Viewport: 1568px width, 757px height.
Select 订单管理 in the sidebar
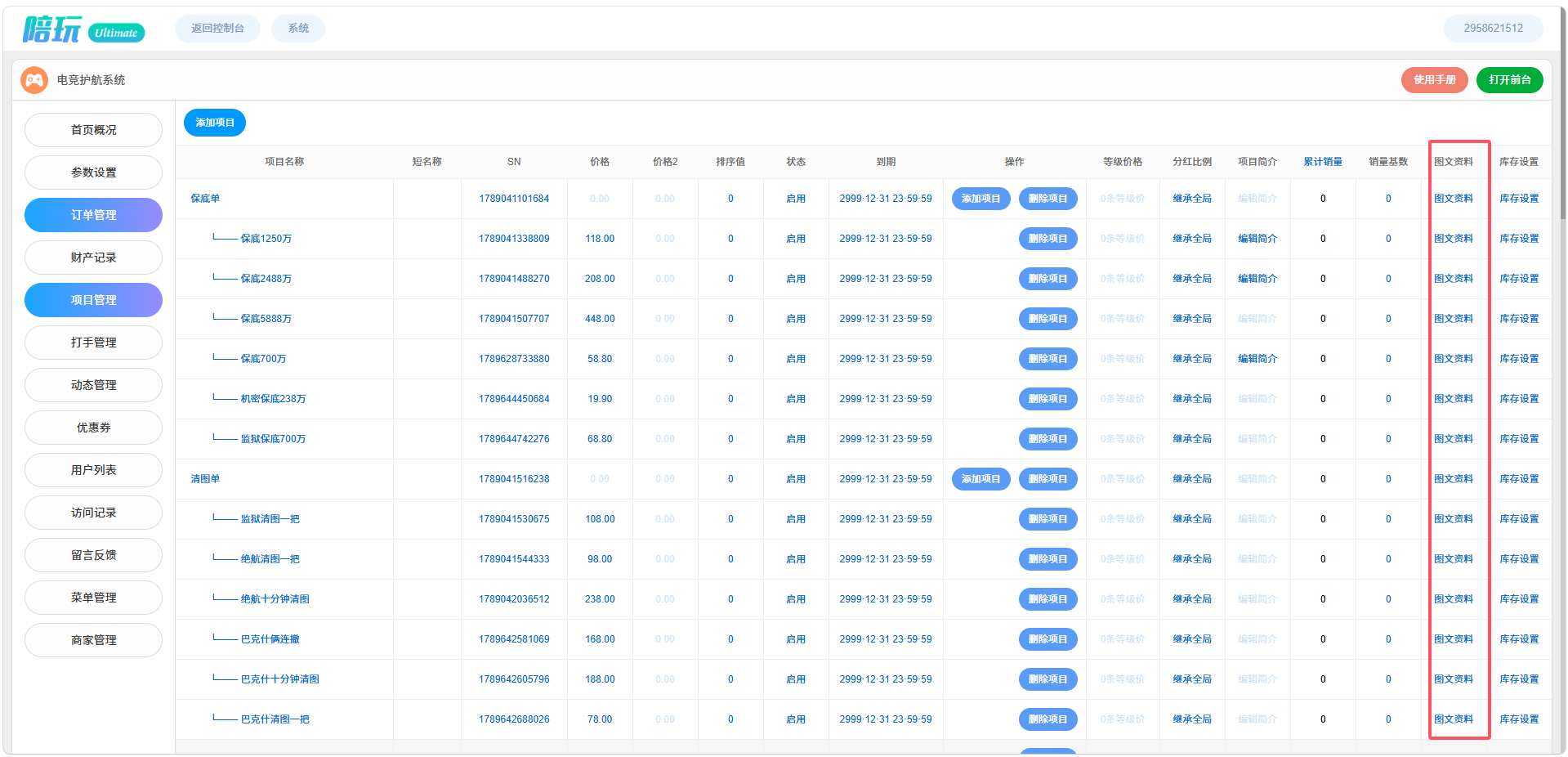[x=93, y=215]
